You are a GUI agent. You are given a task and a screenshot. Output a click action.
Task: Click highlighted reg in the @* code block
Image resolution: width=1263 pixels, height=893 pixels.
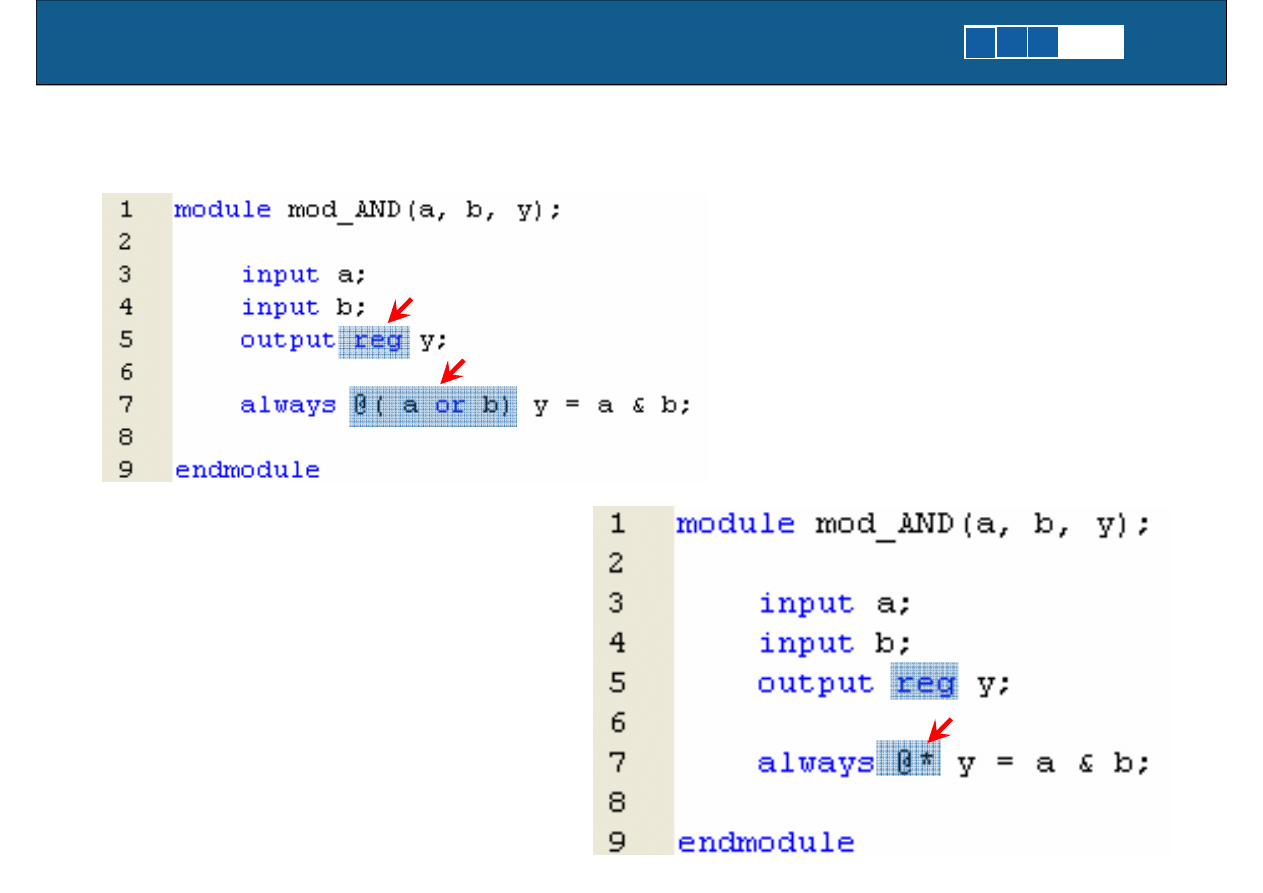925,684
